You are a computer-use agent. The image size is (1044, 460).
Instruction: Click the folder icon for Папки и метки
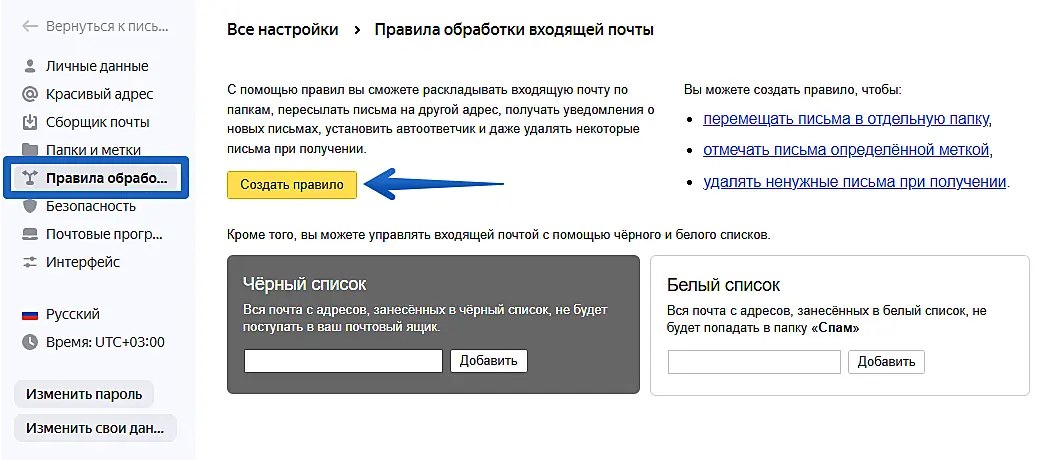click(29, 150)
